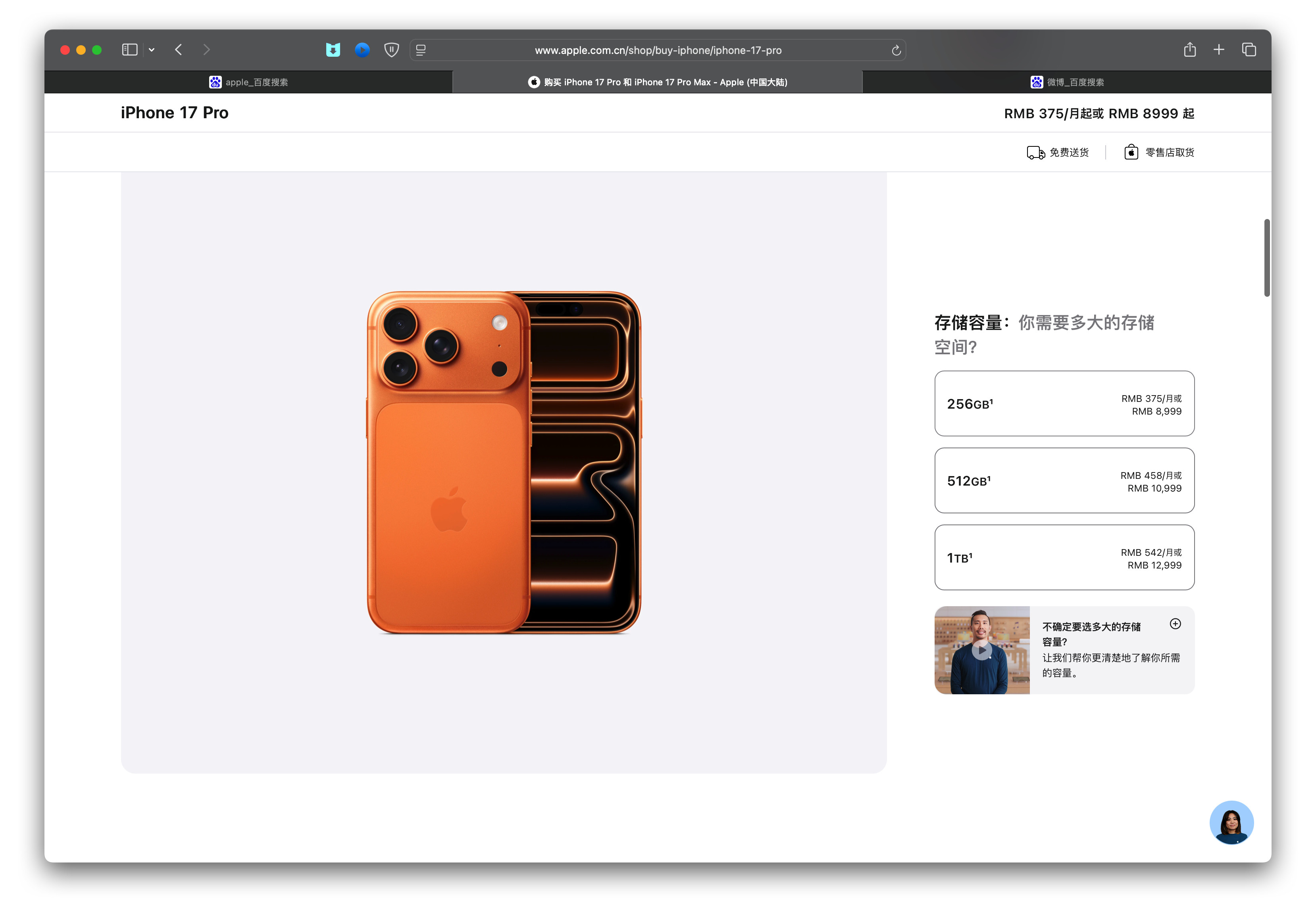
Task: Switch to the apple_百度搜索 tab
Action: [x=248, y=82]
